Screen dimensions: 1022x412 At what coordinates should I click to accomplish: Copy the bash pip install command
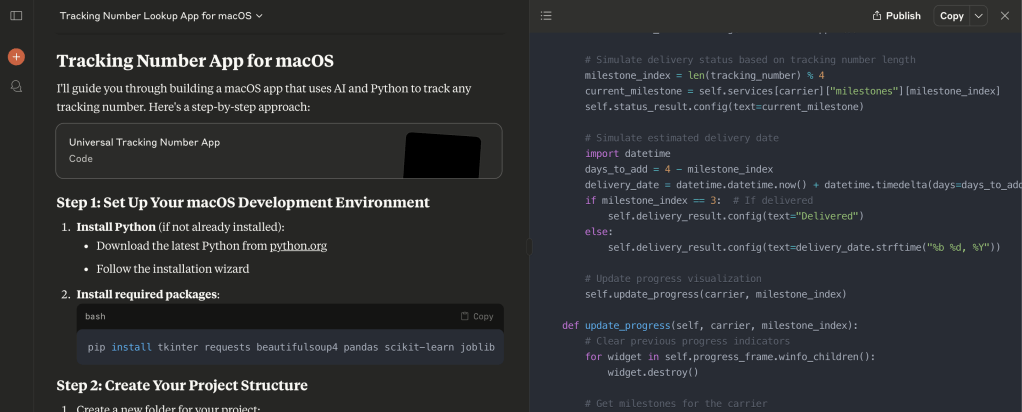[477, 316]
